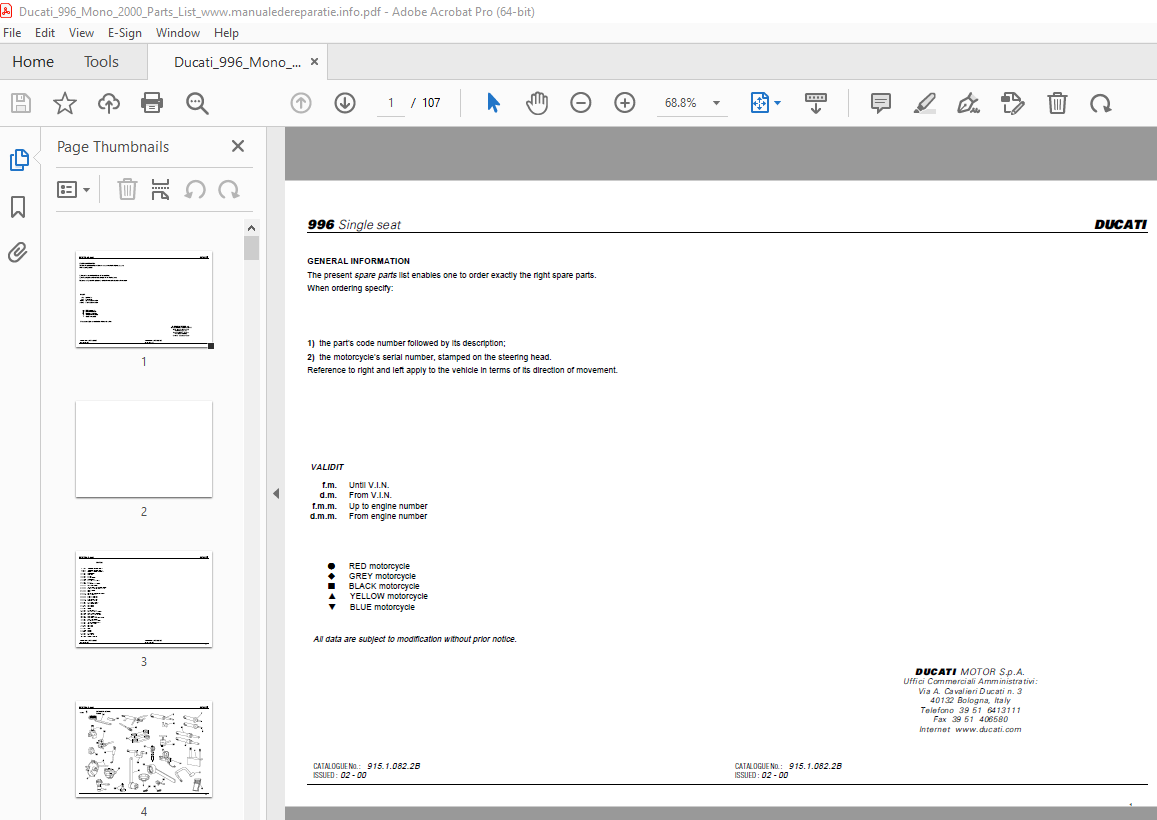Click the thumbnails scrollbar up arrow

(x=252, y=228)
